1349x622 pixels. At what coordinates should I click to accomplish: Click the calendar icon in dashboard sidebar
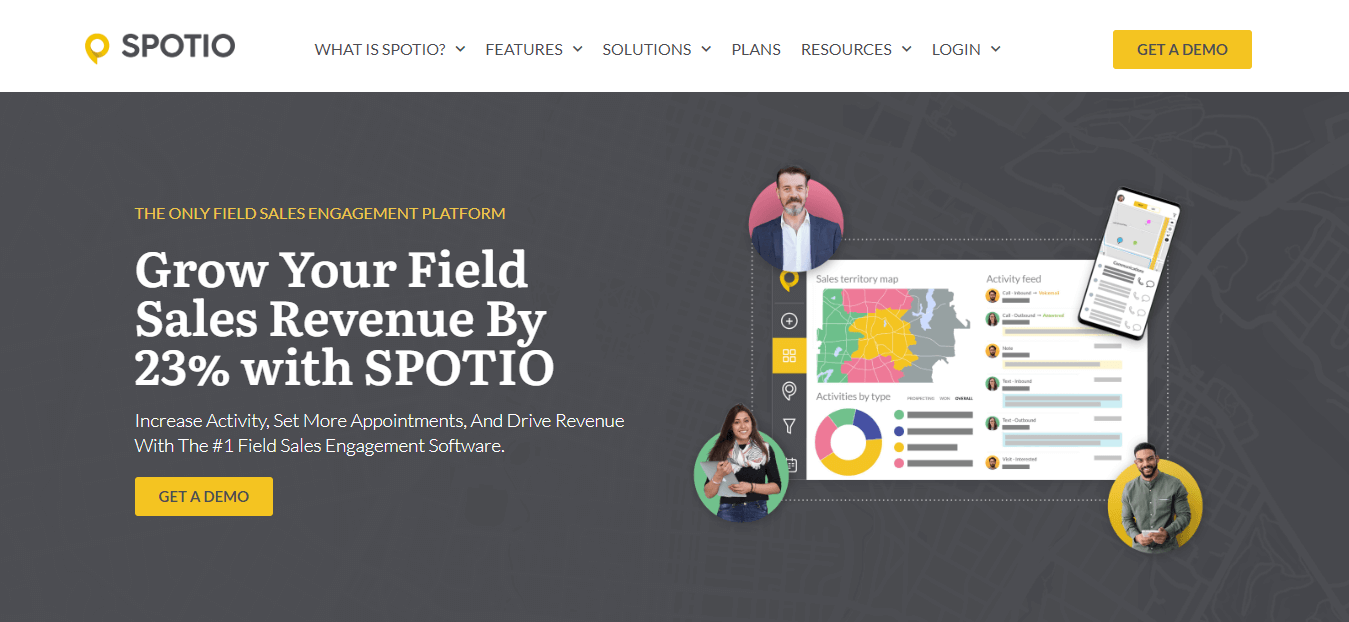click(x=791, y=464)
